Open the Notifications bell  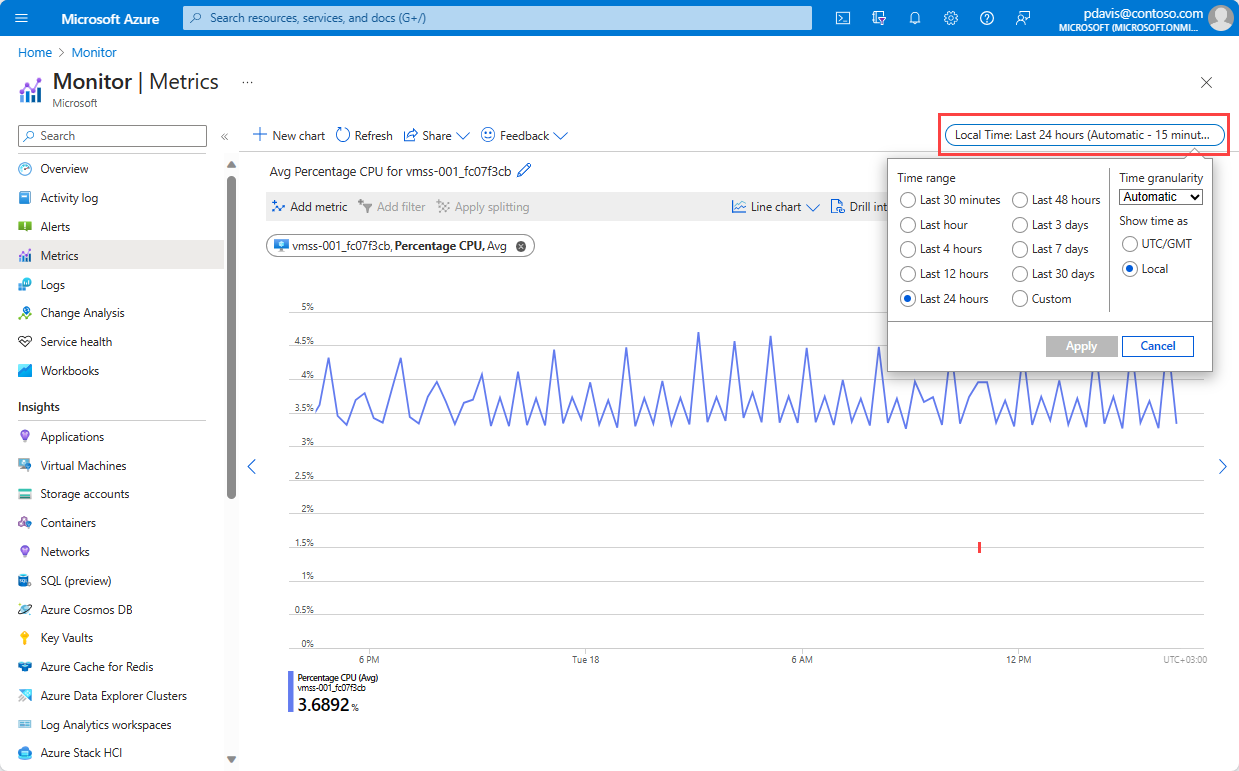(x=914, y=17)
